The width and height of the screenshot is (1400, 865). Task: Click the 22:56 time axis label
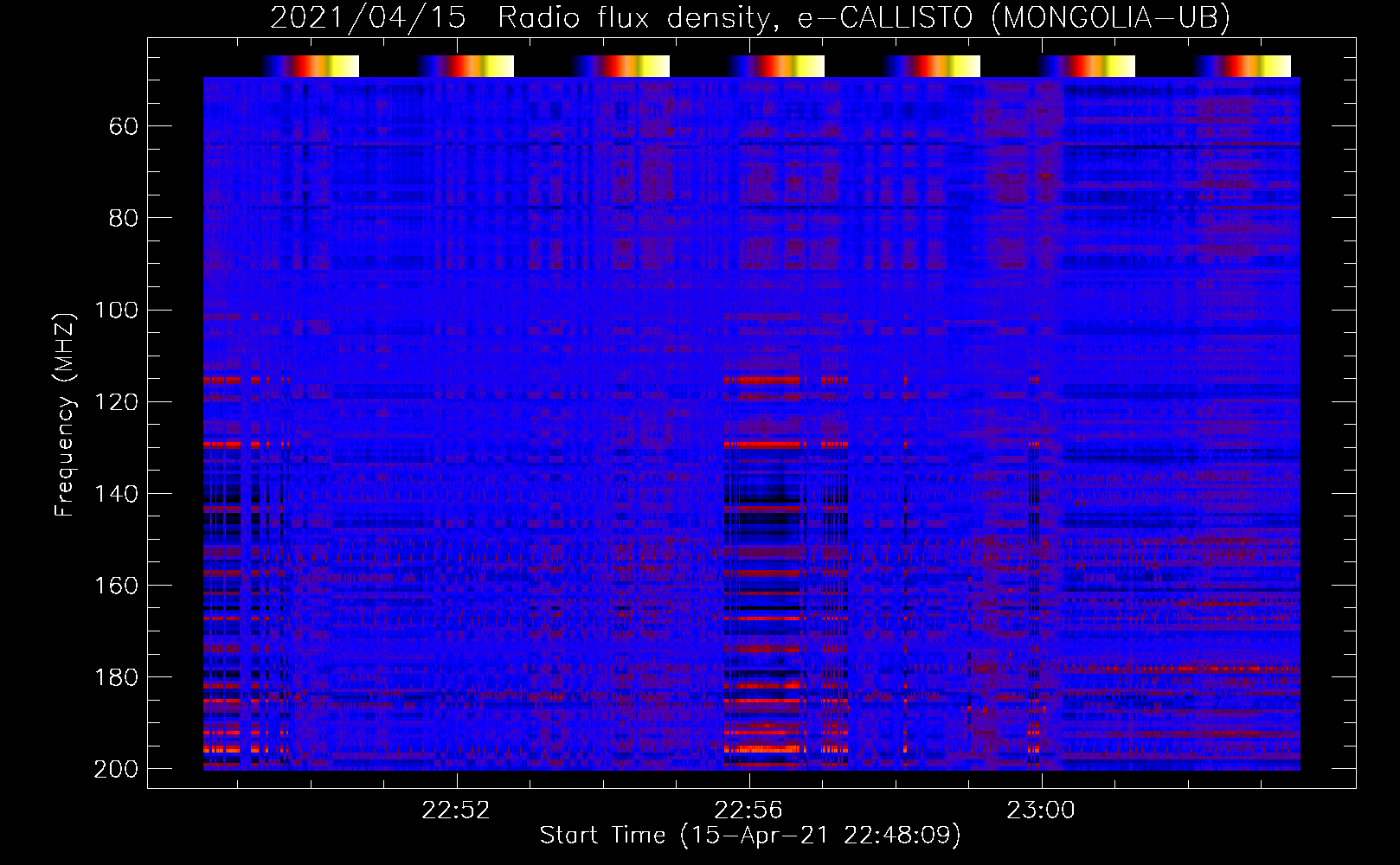coord(748,810)
